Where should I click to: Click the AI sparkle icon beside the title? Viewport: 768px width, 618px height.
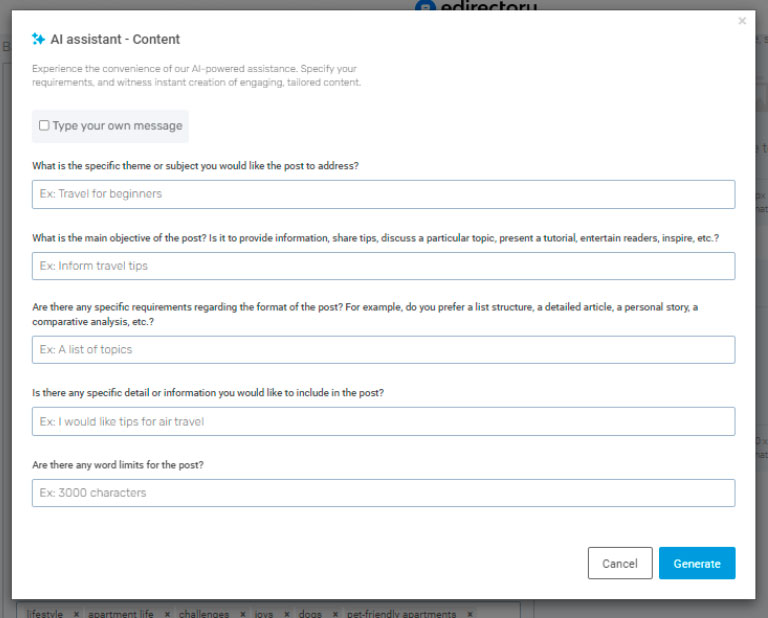38,39
